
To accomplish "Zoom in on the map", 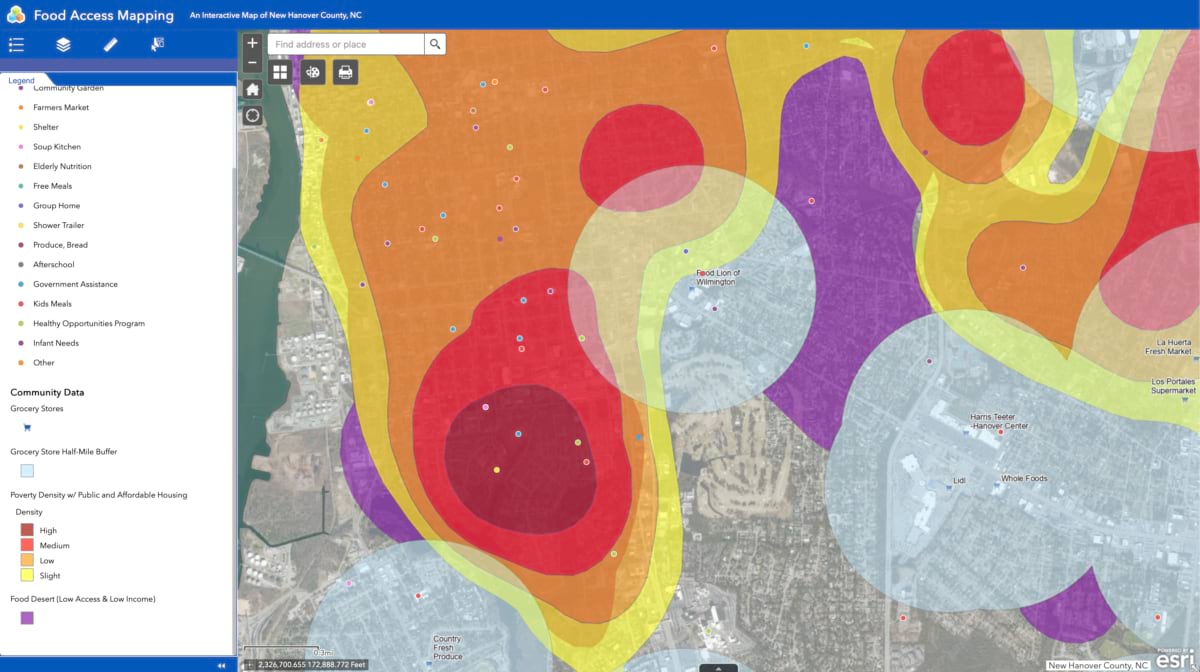I will (252, 43).
